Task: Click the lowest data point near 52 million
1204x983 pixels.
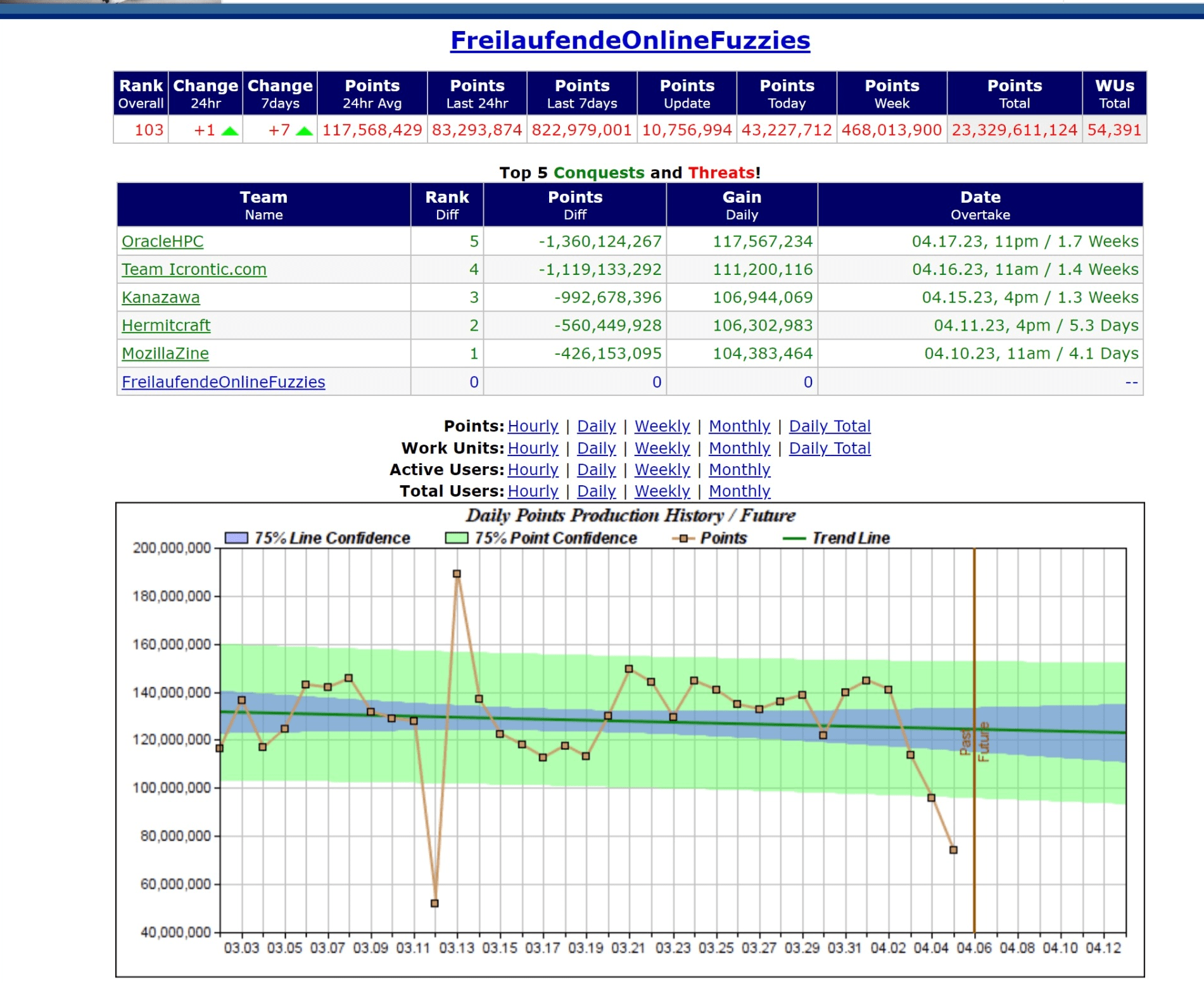Action: (434, 903)
